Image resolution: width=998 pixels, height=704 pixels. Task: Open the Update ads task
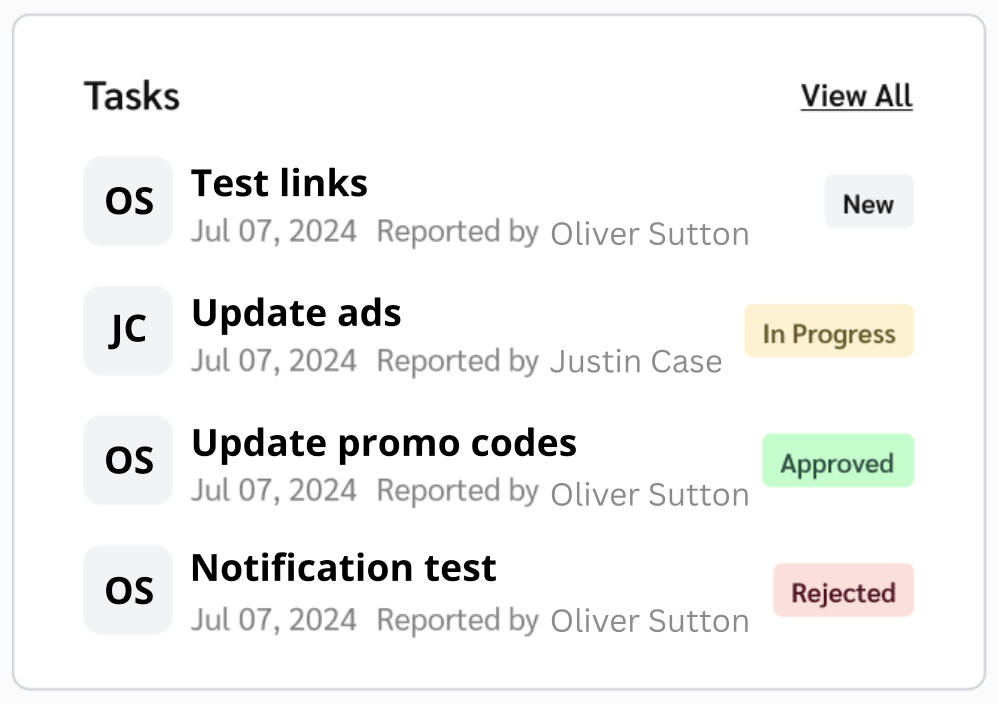(297, 313)
